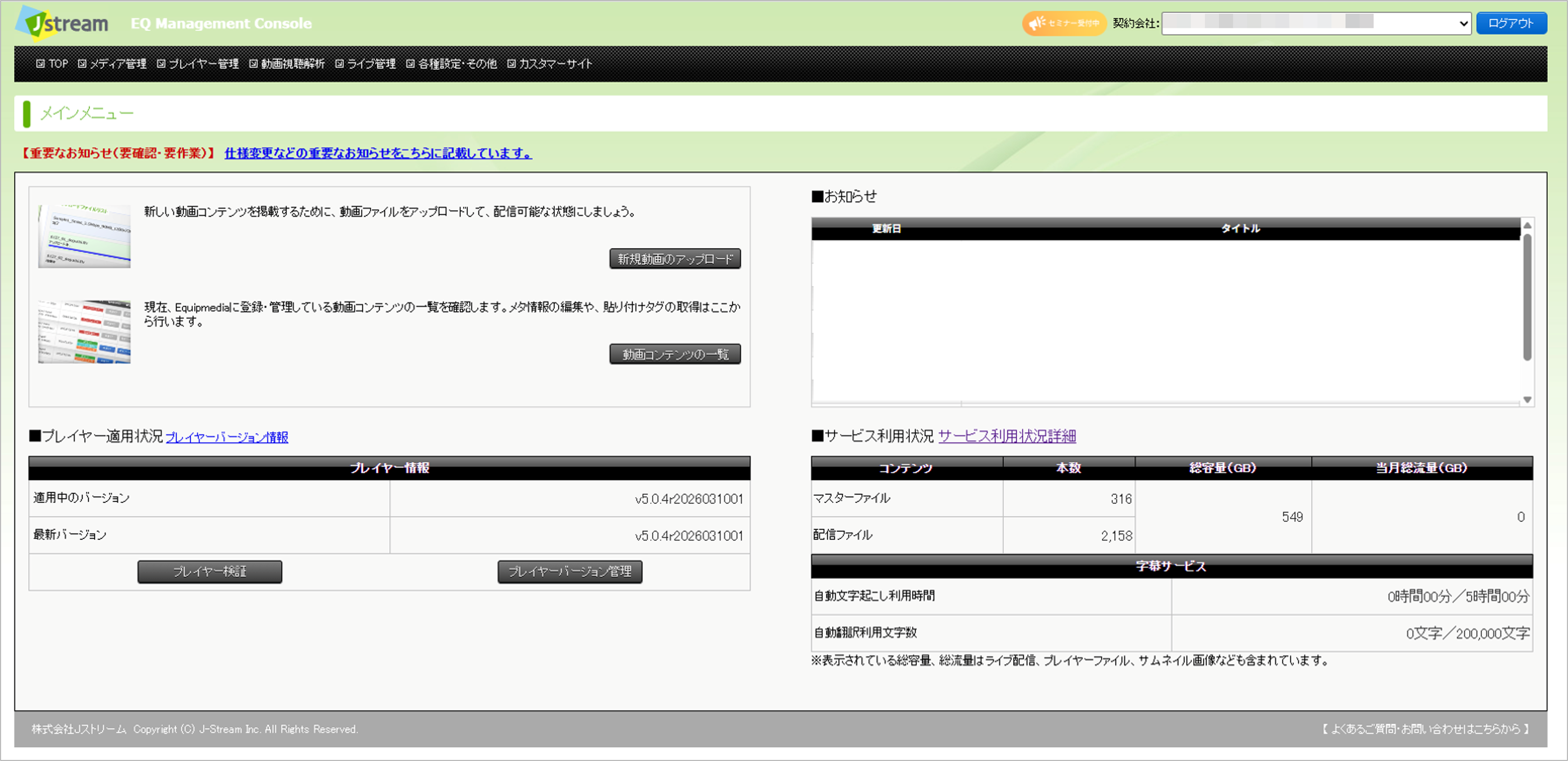Click the 動画コンテンツの一覧 button
Image resolution: width=1568 pixels, height=761 pixels.
click(675, 354)
